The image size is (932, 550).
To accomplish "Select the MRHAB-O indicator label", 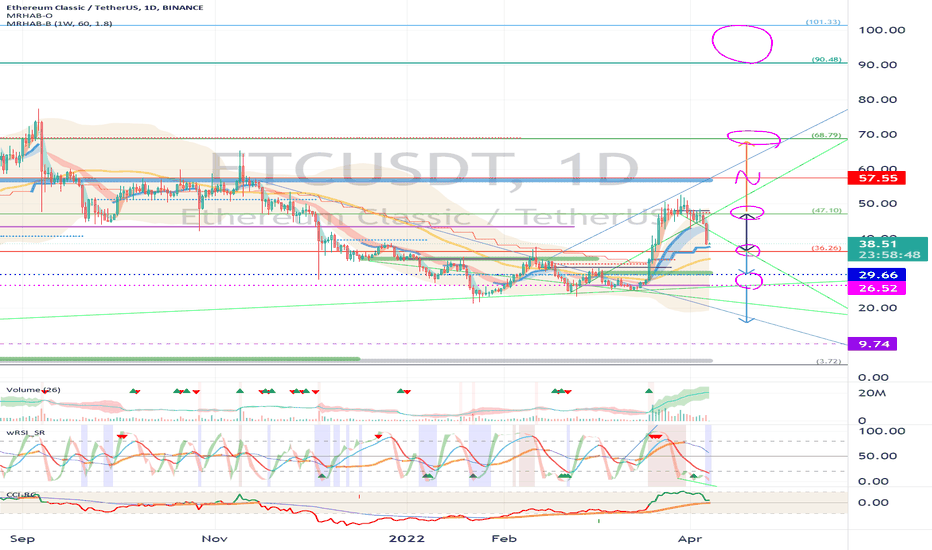I will pos(29,15).
